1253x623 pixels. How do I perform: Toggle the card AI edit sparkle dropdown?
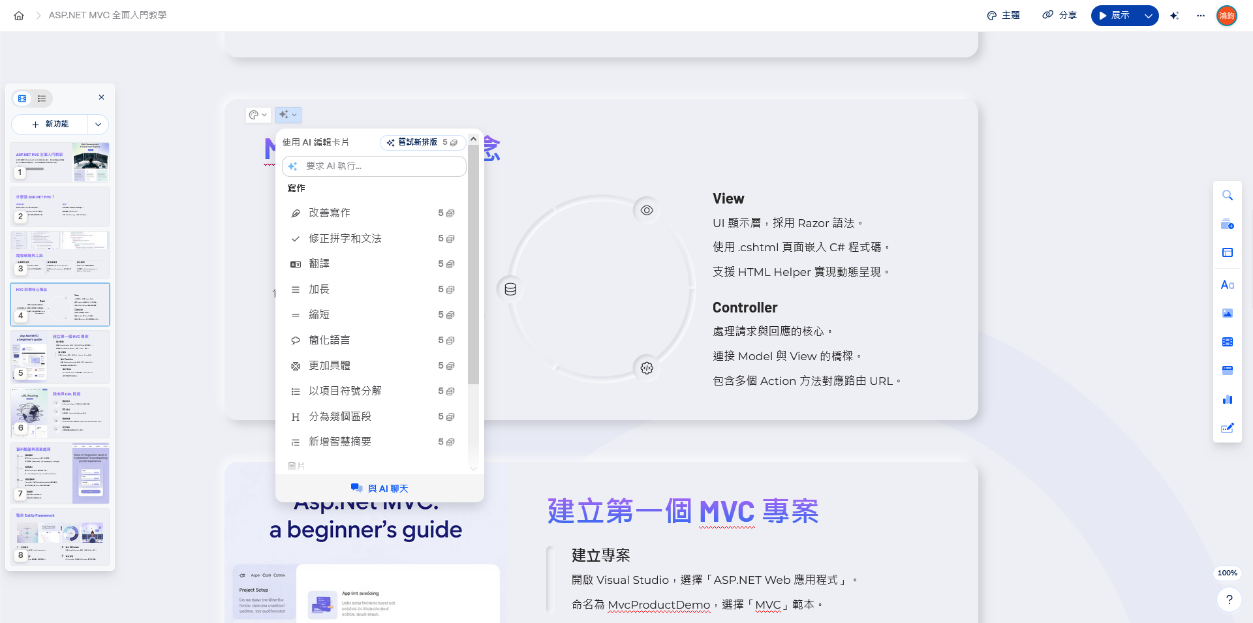point(288,115)
